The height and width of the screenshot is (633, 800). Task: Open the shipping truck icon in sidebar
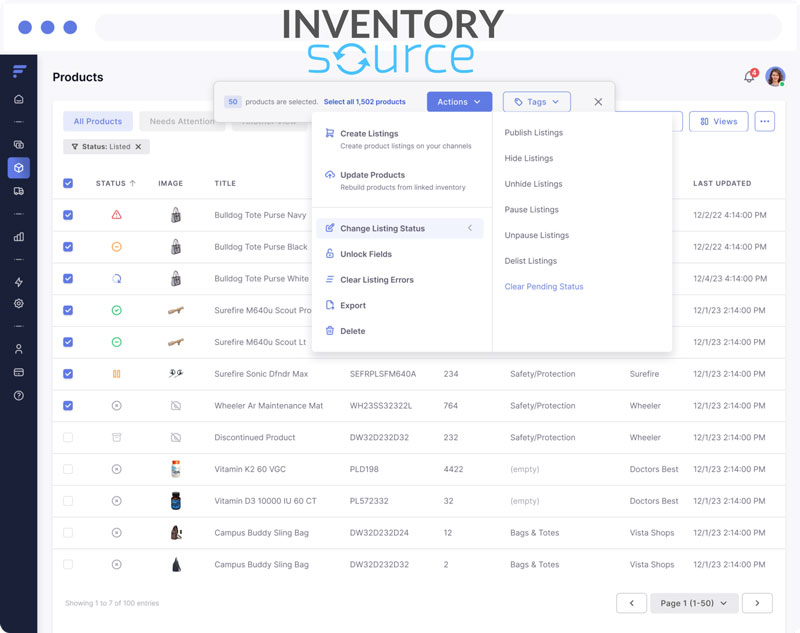(19, 191)
